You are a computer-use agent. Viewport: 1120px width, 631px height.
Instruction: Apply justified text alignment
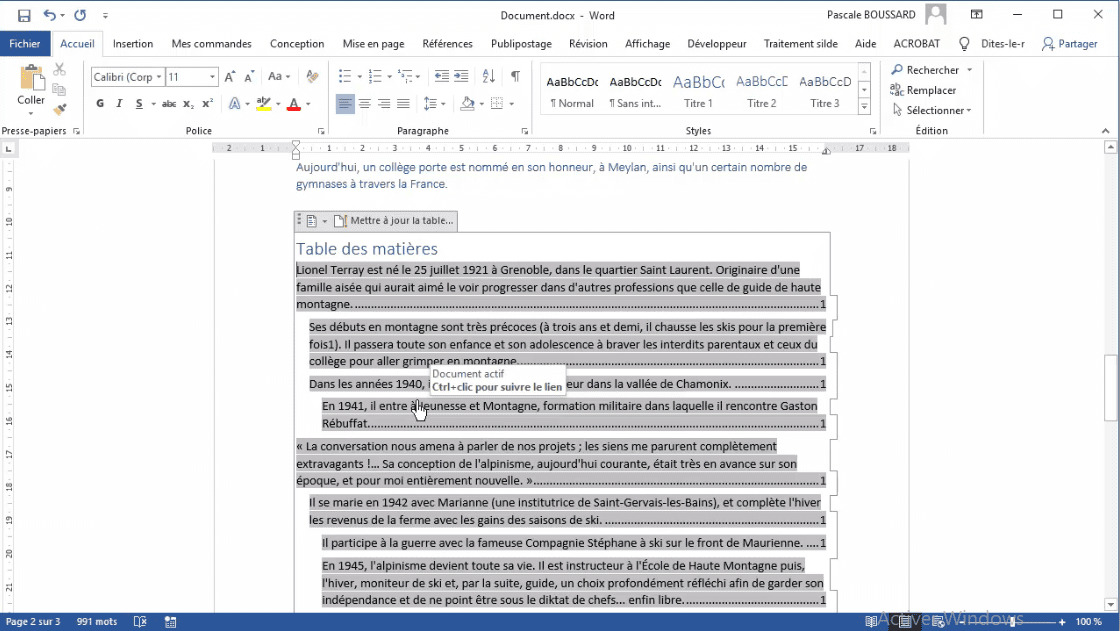pos(403,104)
